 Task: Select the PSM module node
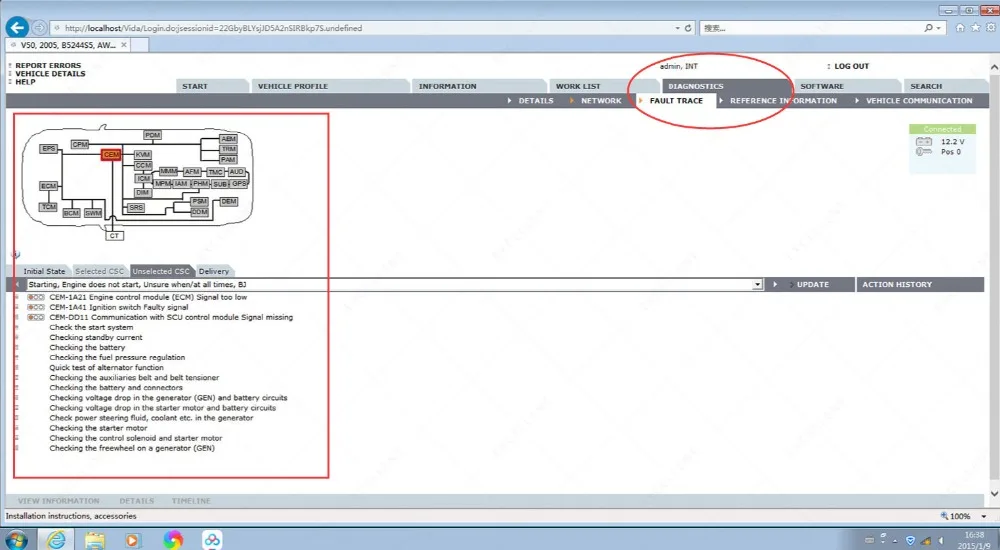pos(200,202)
